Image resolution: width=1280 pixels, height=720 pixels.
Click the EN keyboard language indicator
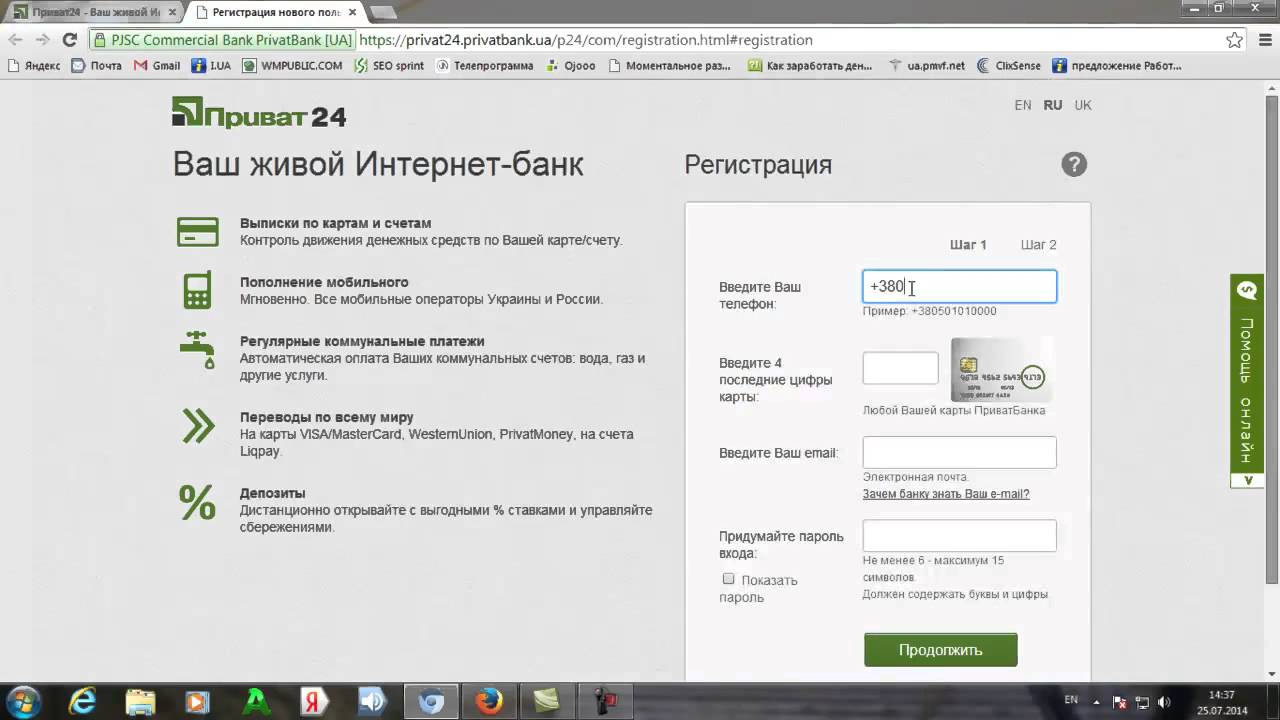[x=1071, y=700]
